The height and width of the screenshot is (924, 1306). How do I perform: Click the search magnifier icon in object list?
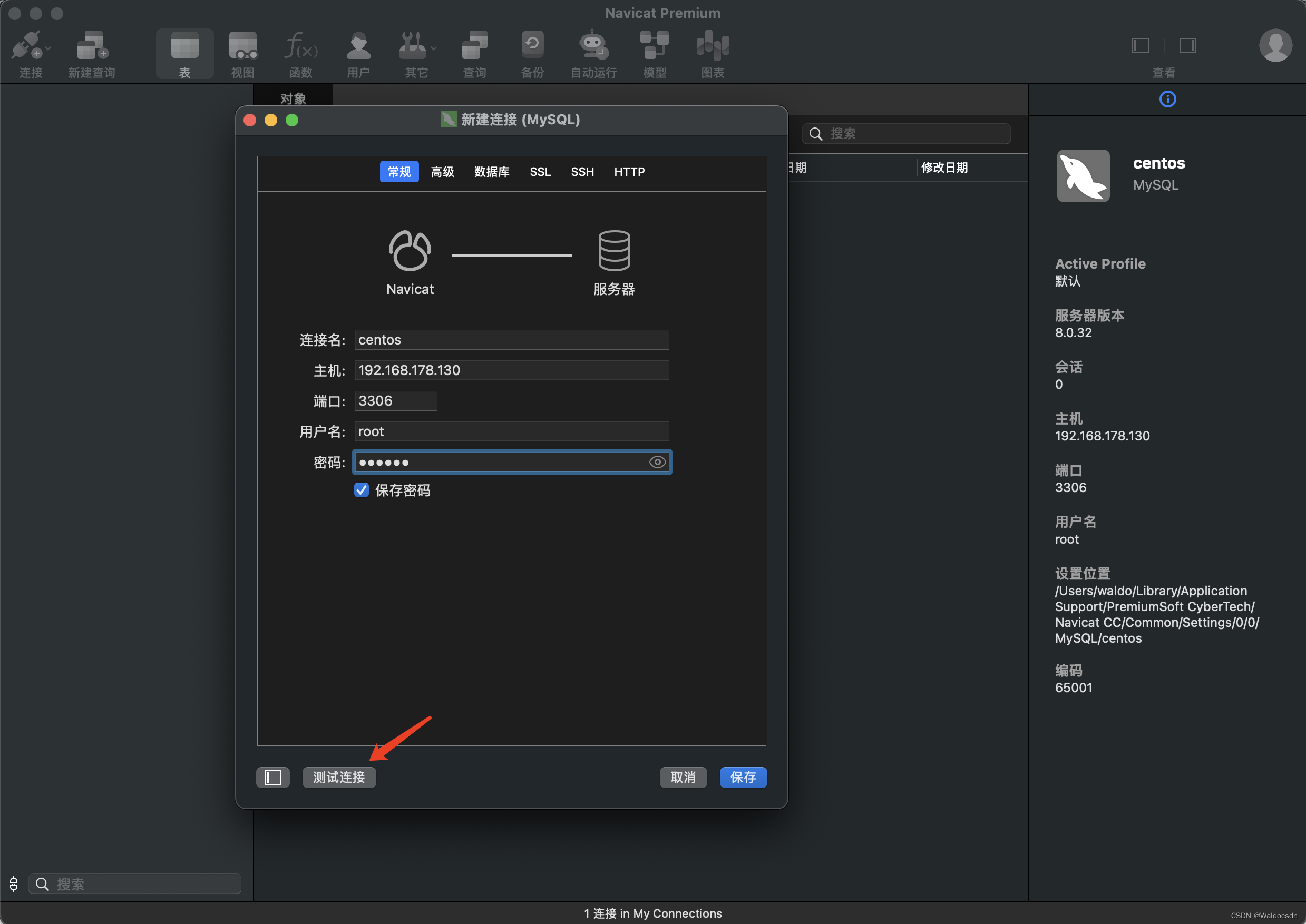pos(816,134)
